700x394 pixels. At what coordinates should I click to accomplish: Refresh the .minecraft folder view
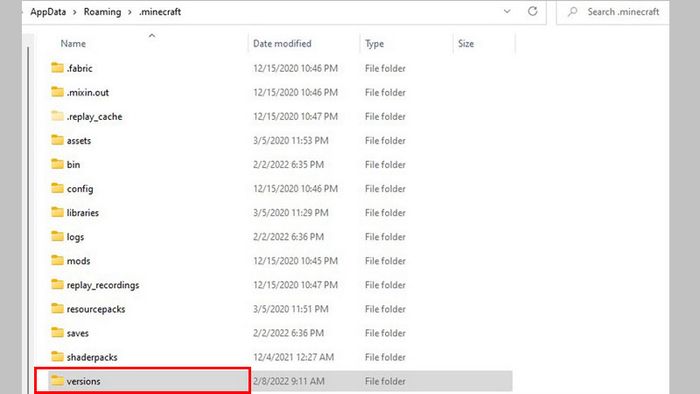533,12
